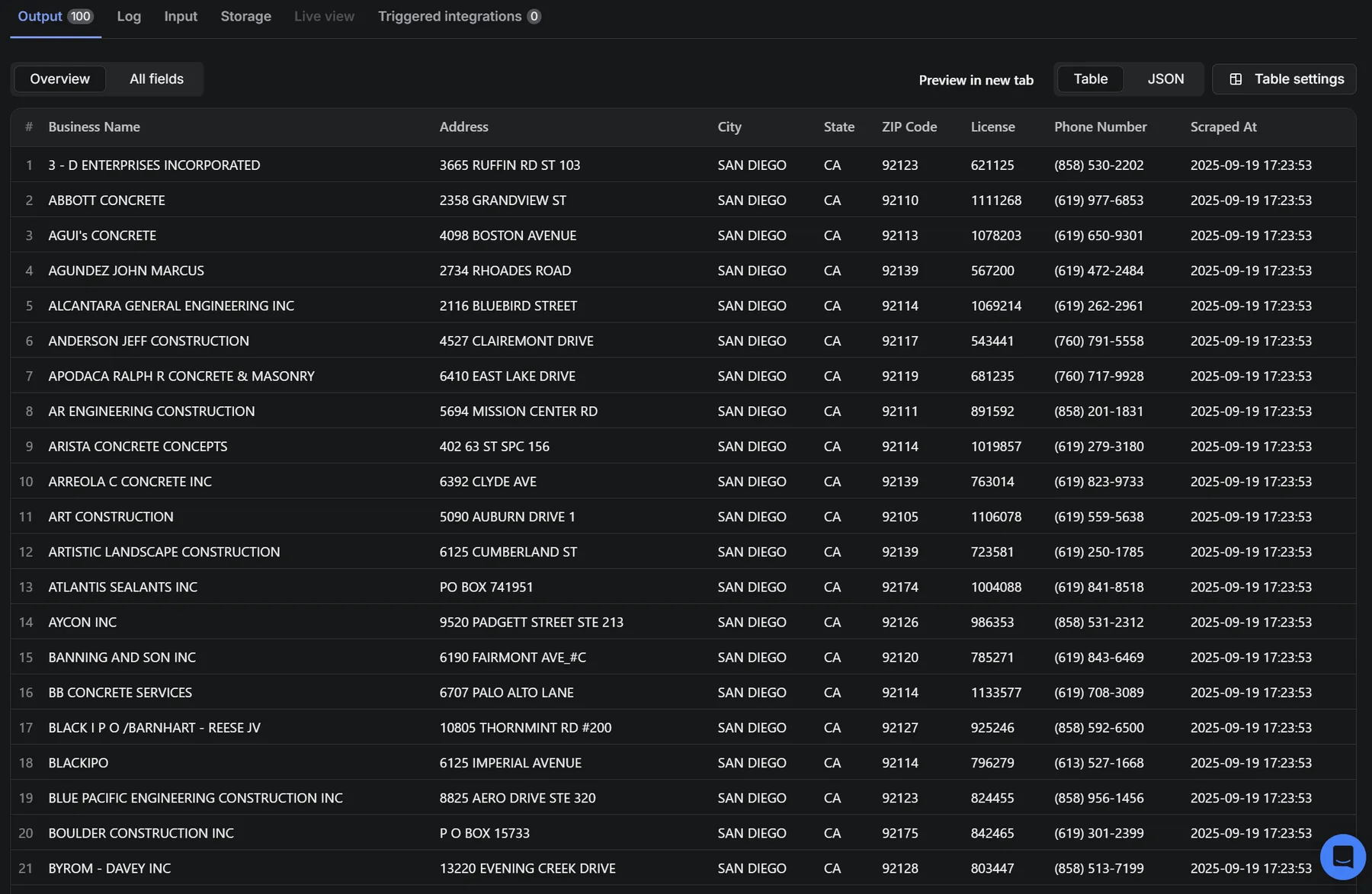
Task: Click ZIP code 92105
Action: click(899, 517)
